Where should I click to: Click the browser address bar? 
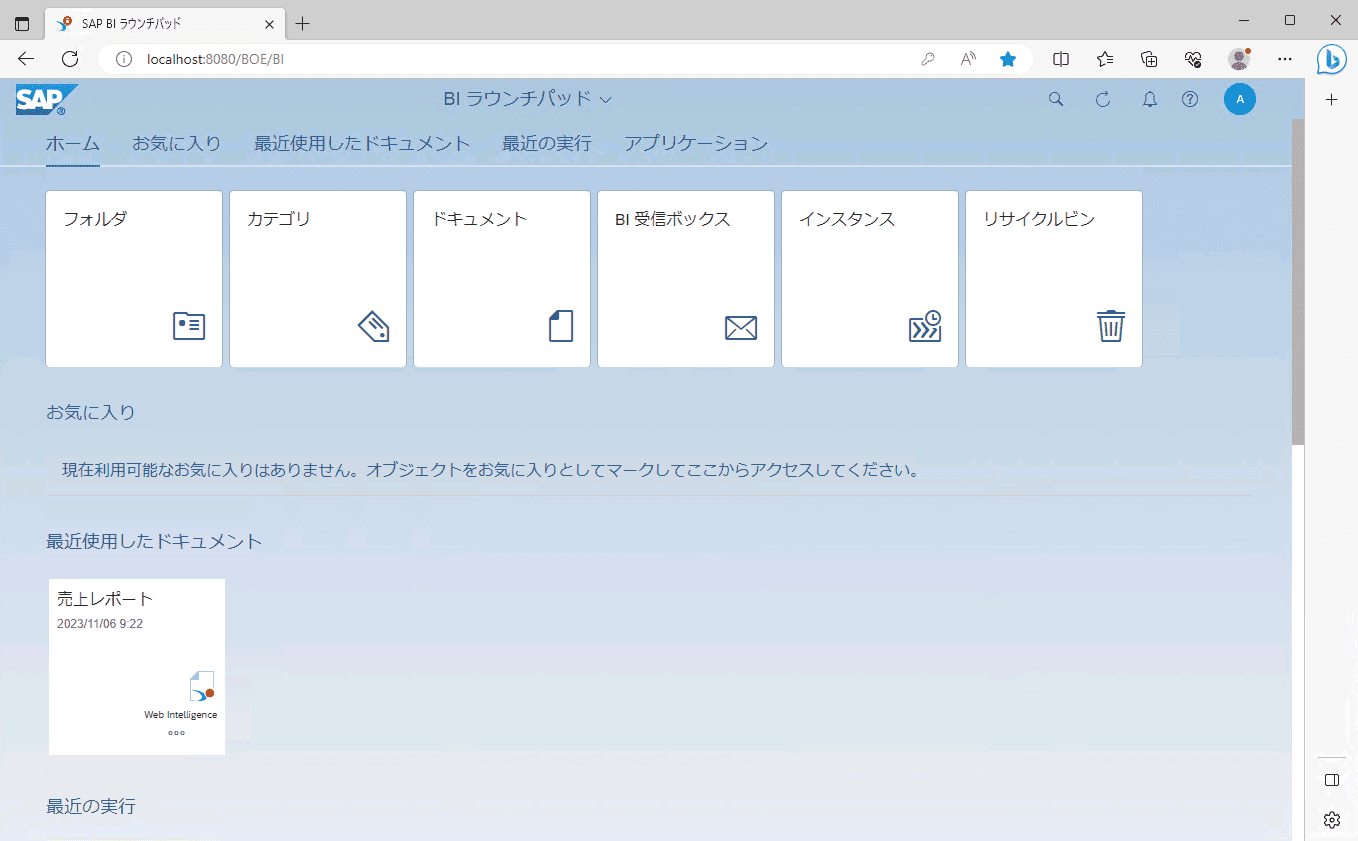pyautogui.click(x=520, y=59)
